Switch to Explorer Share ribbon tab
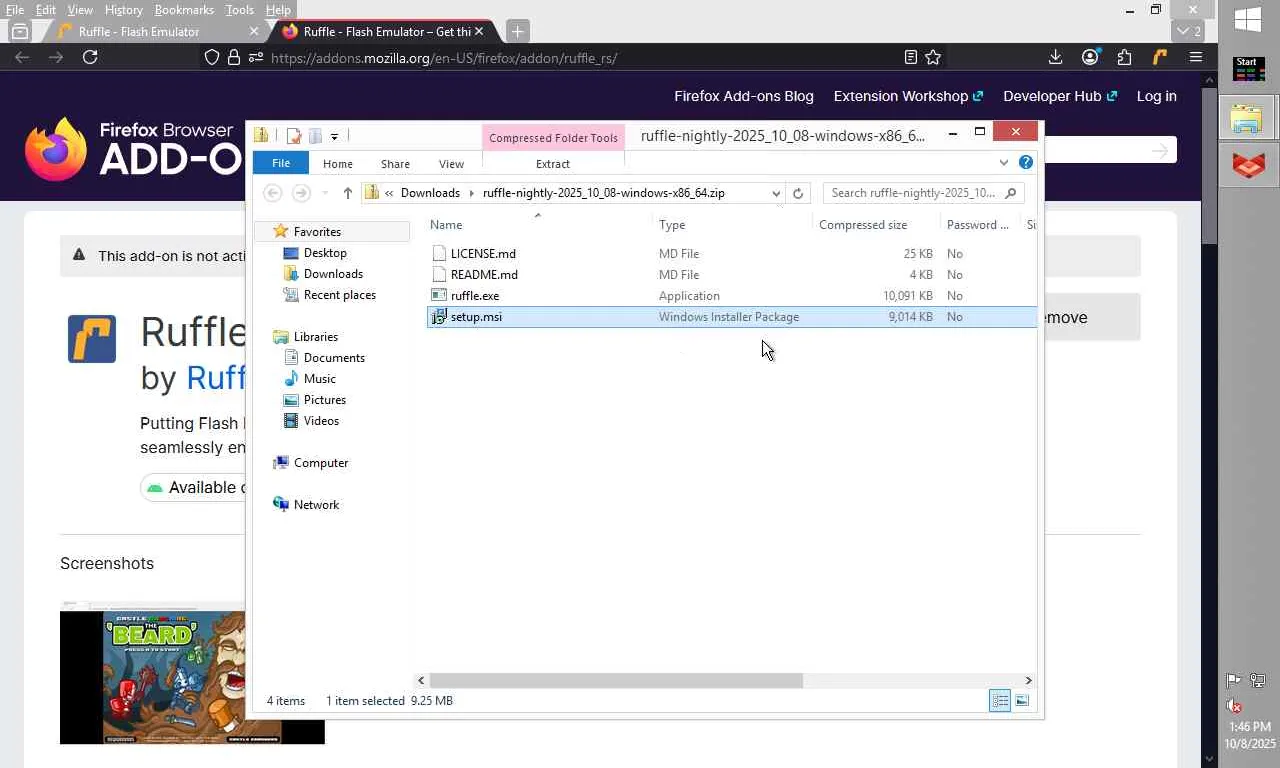Viewport: 1280px width, 768px height. [395, 163]
